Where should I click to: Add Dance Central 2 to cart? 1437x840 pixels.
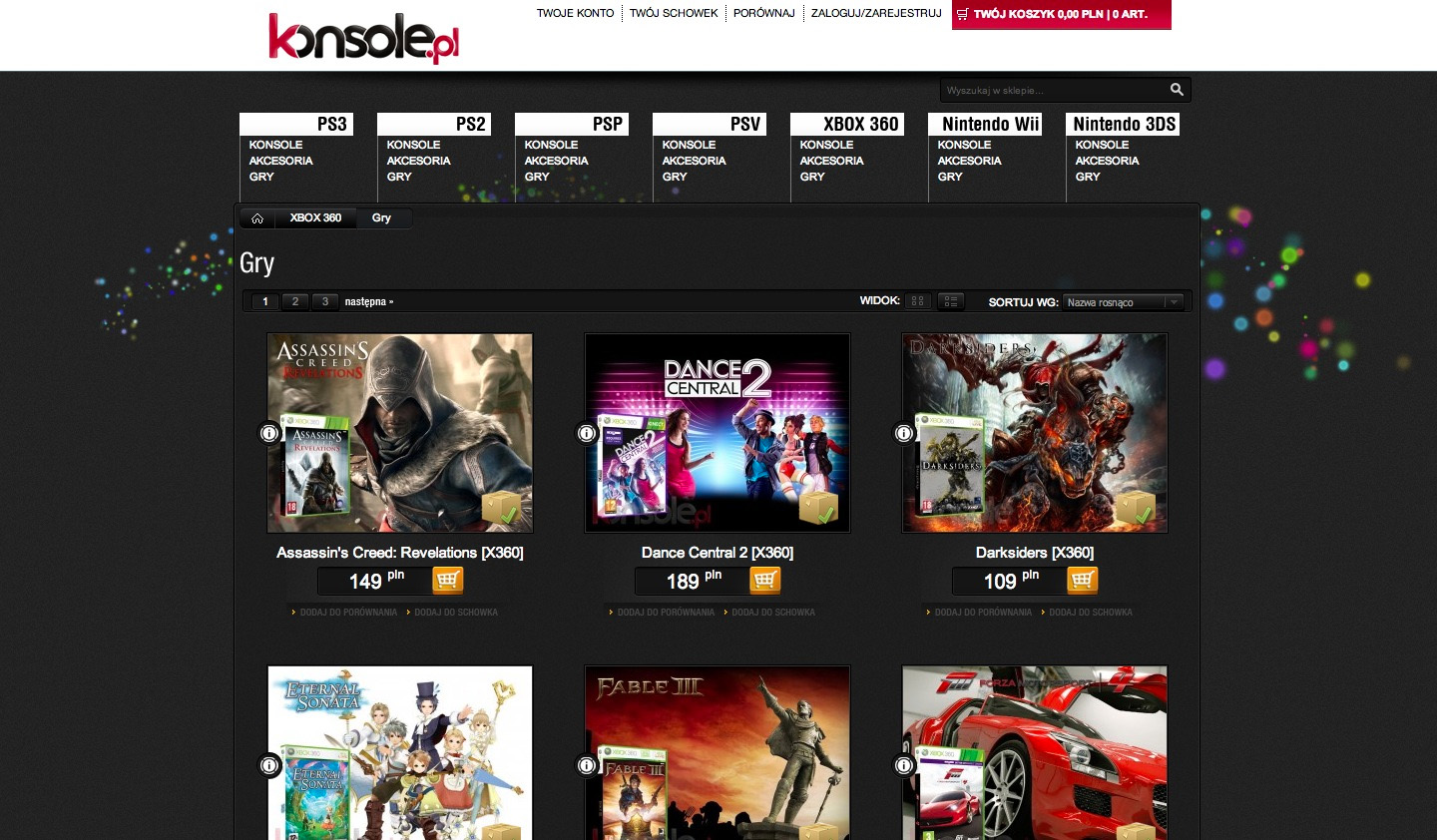click(x=765, y=580)
